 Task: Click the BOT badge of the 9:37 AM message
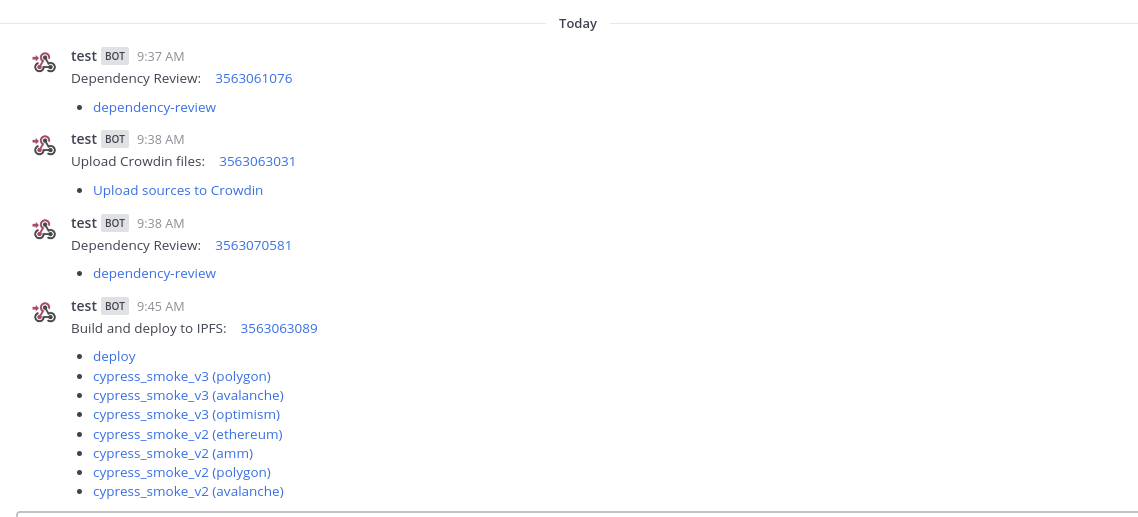coord(115,56)
